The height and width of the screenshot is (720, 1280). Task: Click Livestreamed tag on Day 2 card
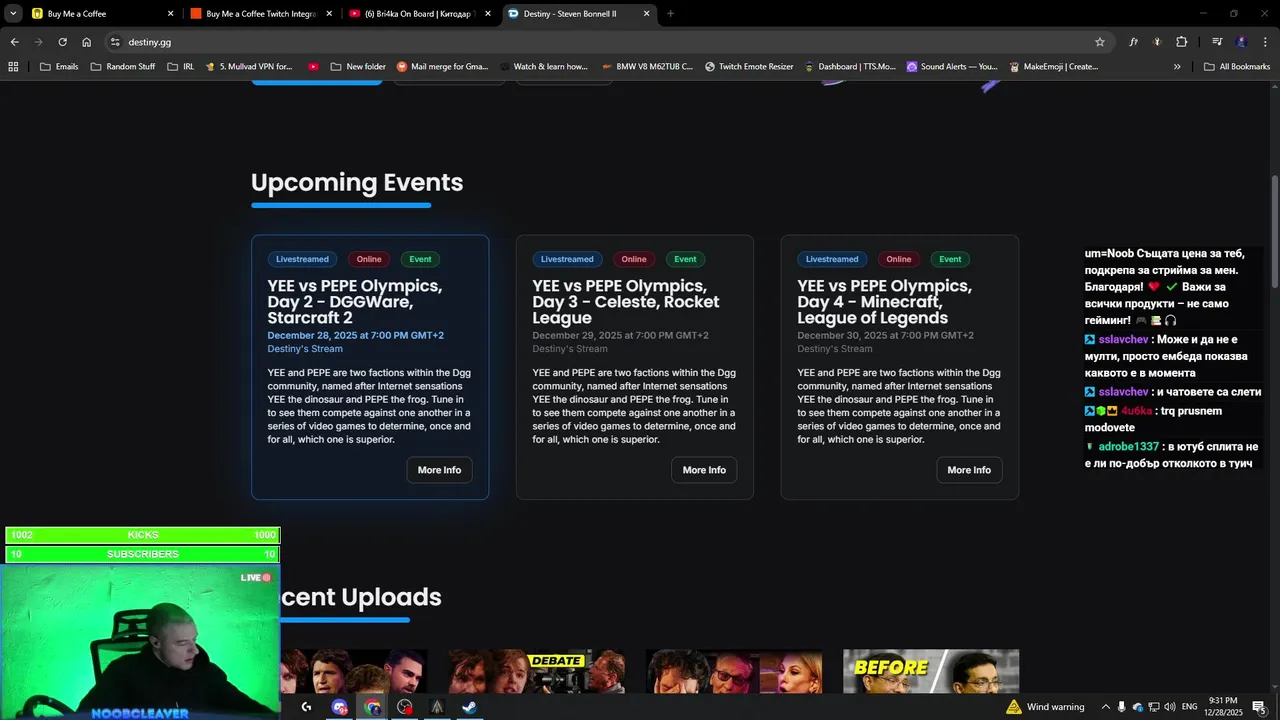(302, 259)
